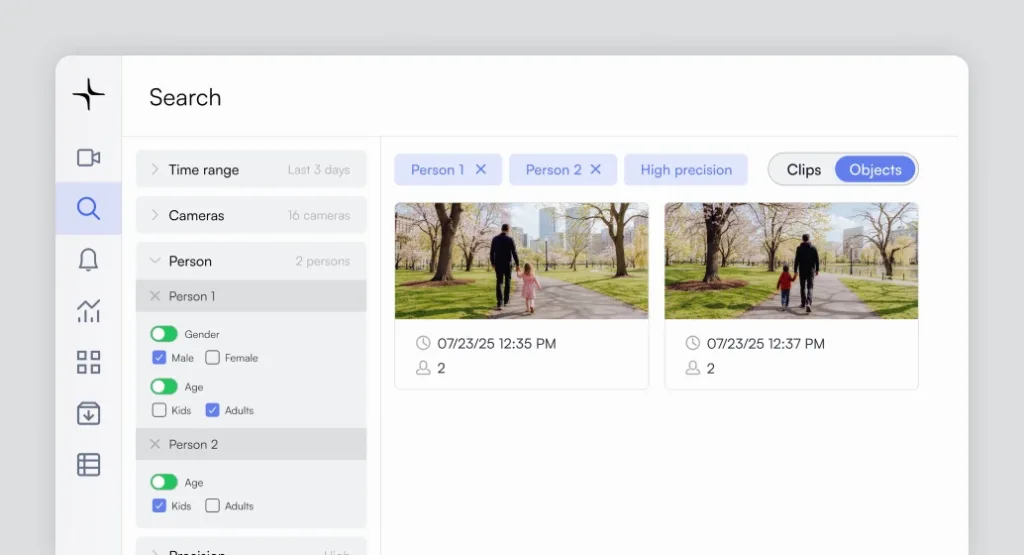Delete Person 2 section with its X

[x=155, y=444]
